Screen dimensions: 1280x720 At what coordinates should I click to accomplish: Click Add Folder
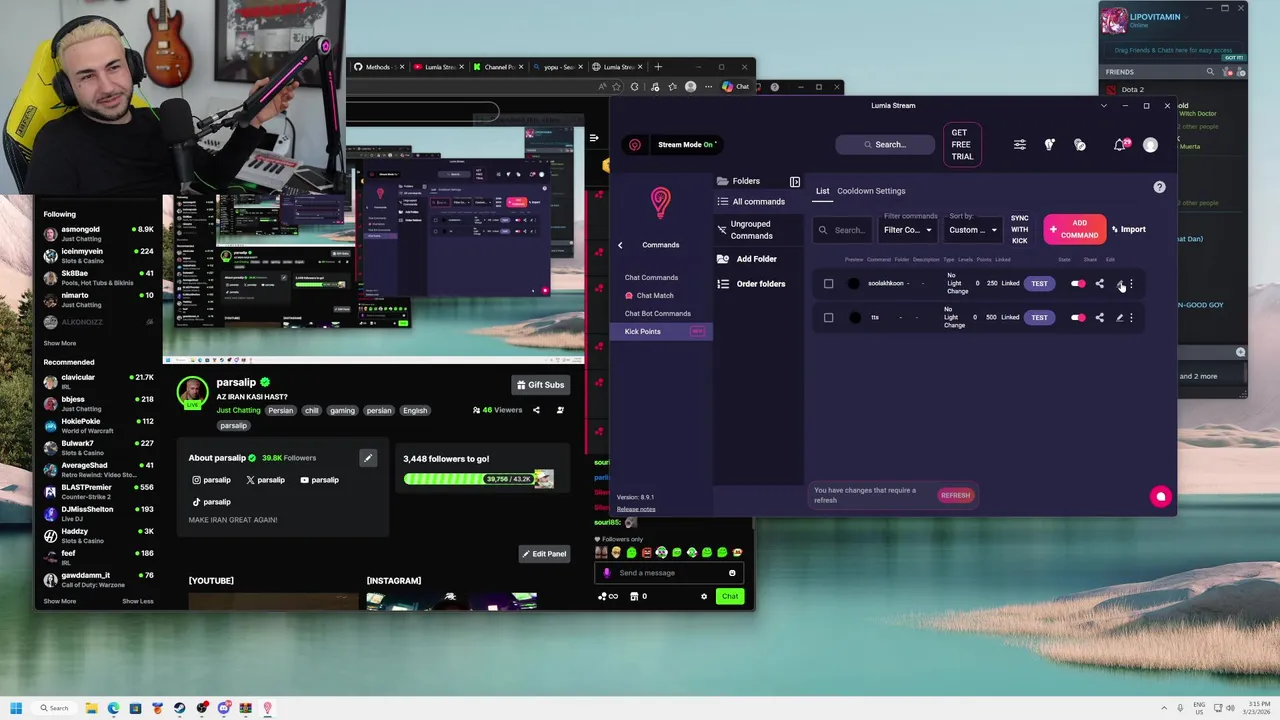[757, 260]
